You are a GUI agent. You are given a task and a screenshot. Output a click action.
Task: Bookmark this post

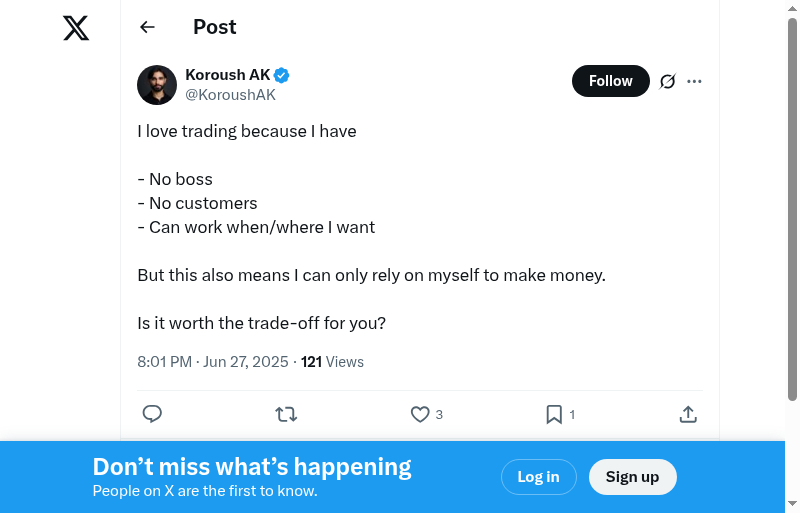(x=554, y=414)
